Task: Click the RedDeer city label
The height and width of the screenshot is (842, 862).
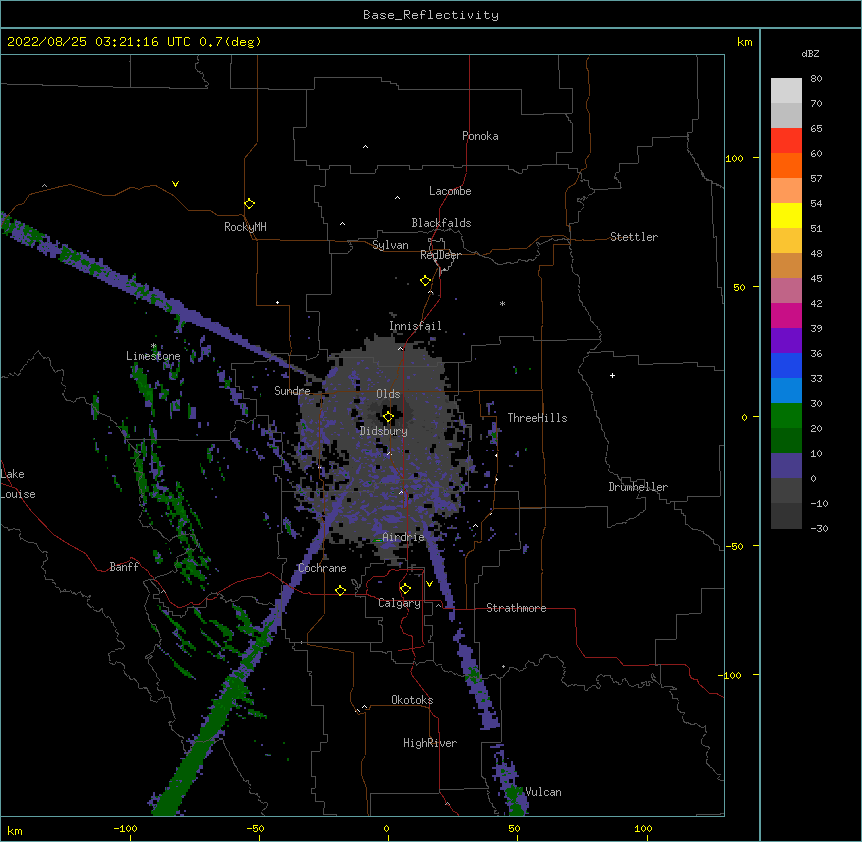Action: 440,255
